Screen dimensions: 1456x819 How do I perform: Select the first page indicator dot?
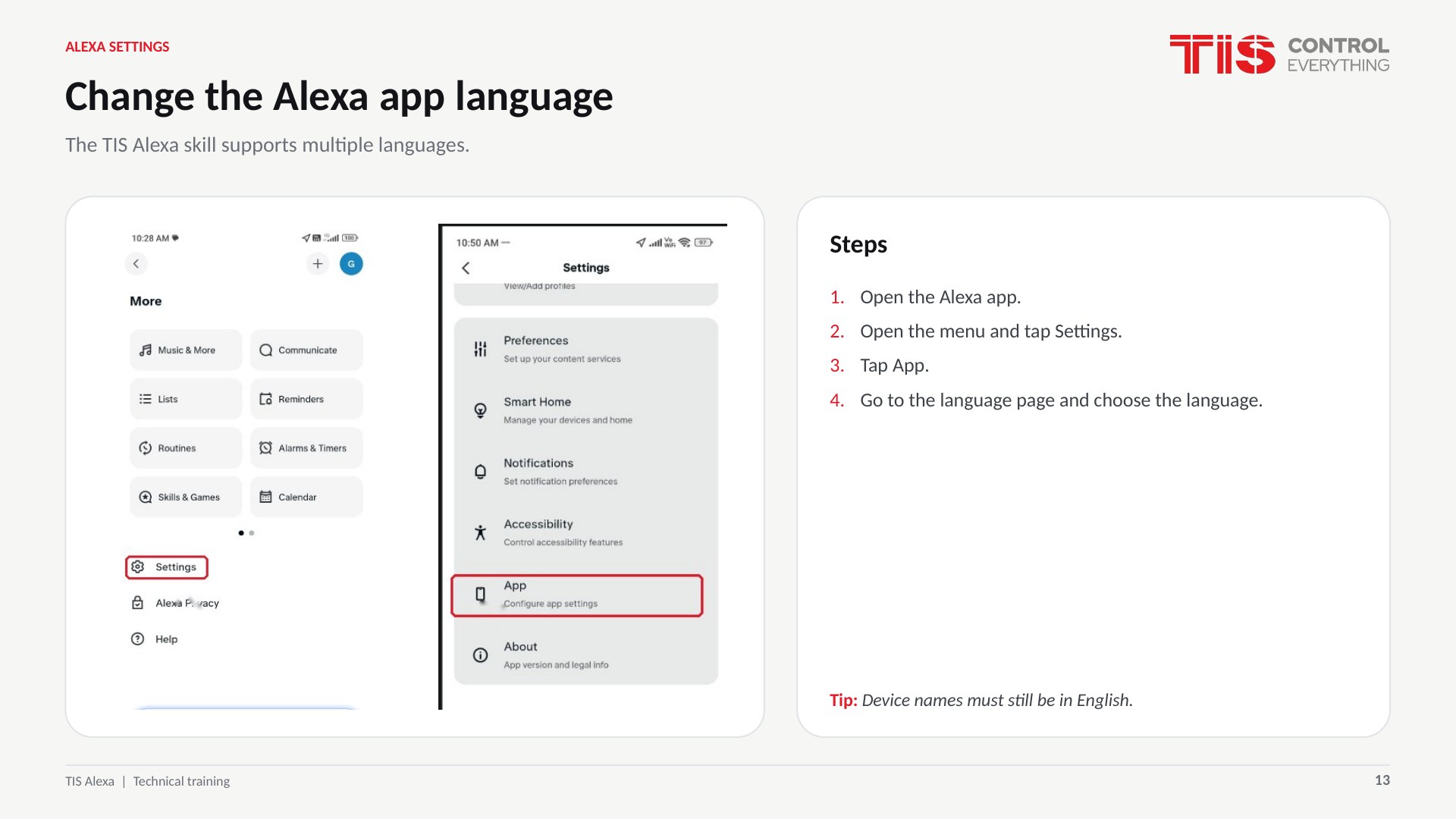pyautogui.click(x=241, y=533)
